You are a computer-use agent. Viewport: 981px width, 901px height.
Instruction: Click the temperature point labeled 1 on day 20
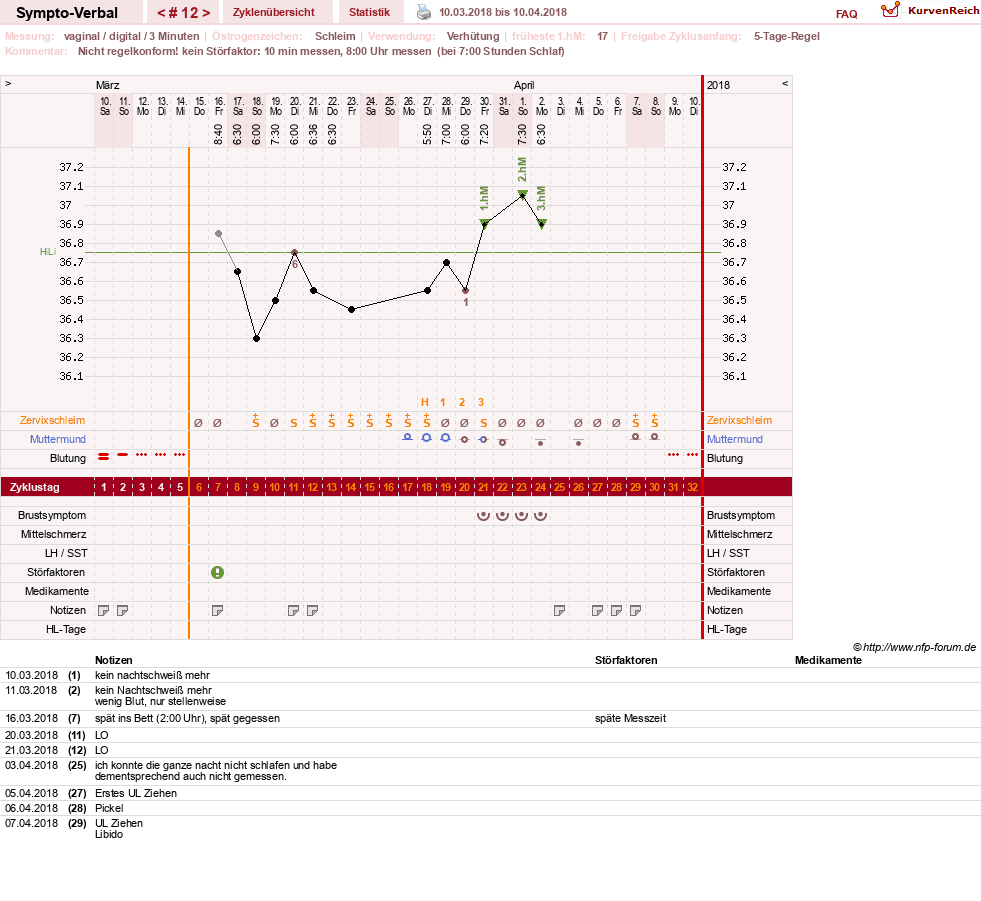point(465,291)
